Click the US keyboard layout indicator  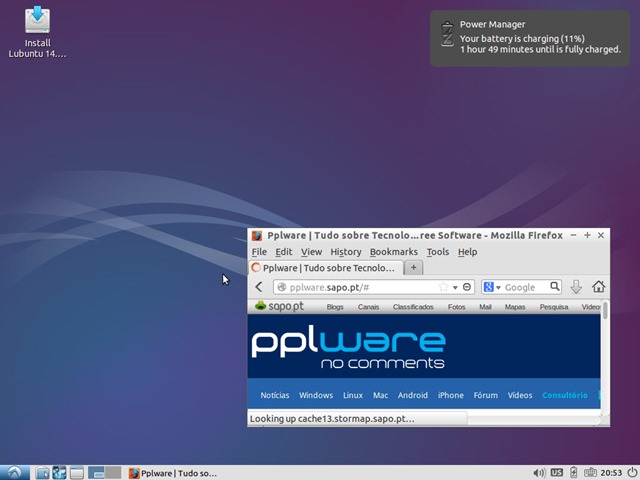pos(556,473)
